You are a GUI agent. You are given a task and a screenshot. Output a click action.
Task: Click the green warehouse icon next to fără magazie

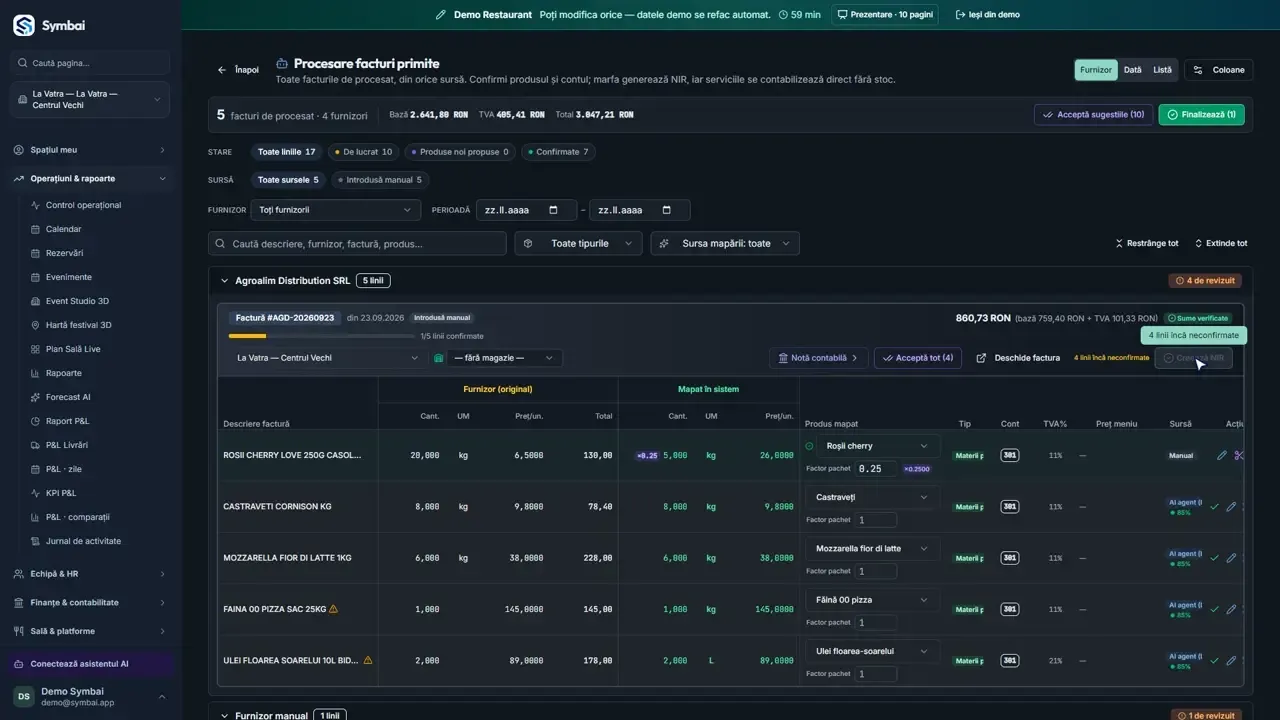pos(438,358)
